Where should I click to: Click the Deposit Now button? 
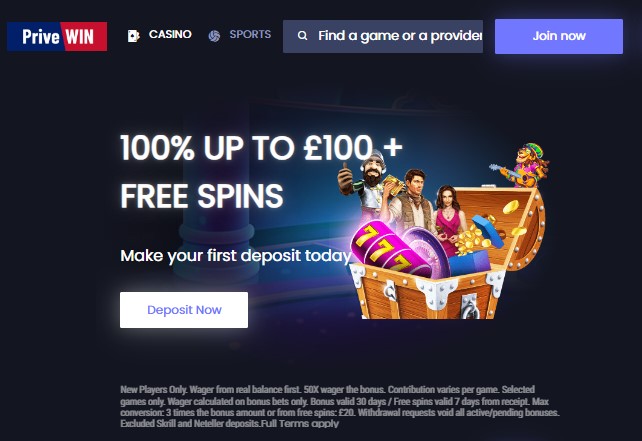click(x=184, y=310)
